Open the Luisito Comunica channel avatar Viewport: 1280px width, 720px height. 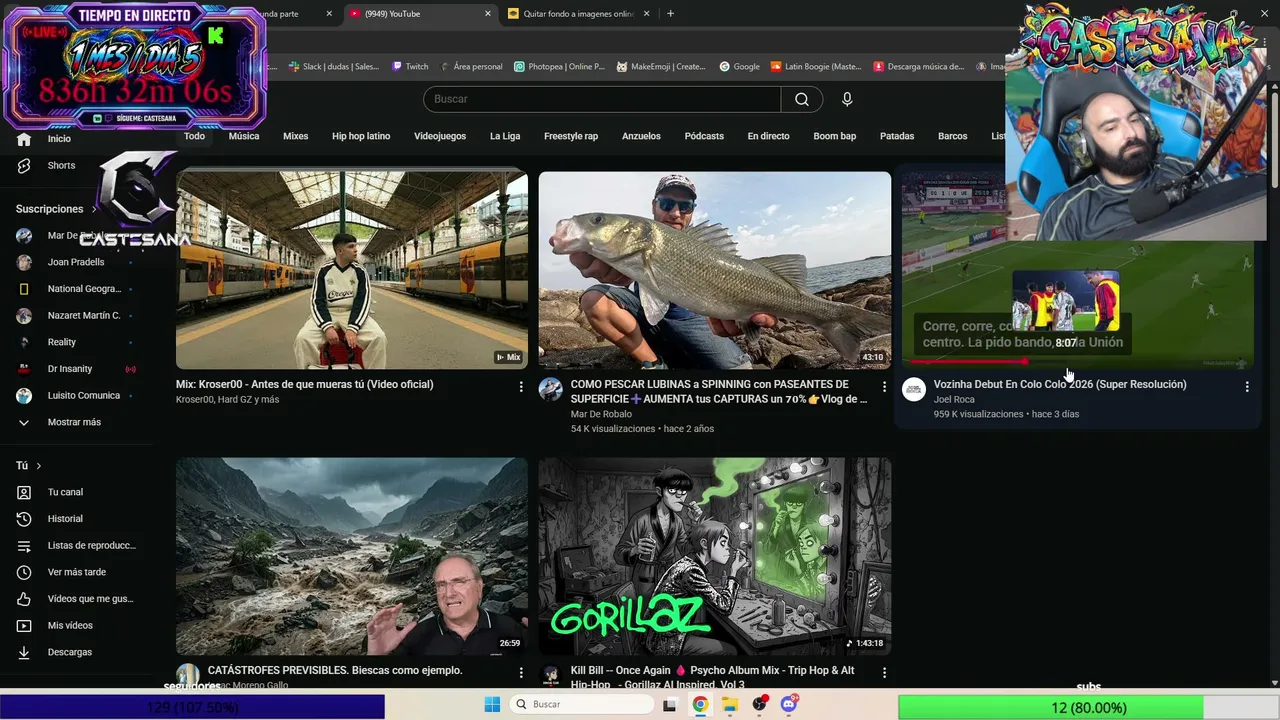[24, 395]
